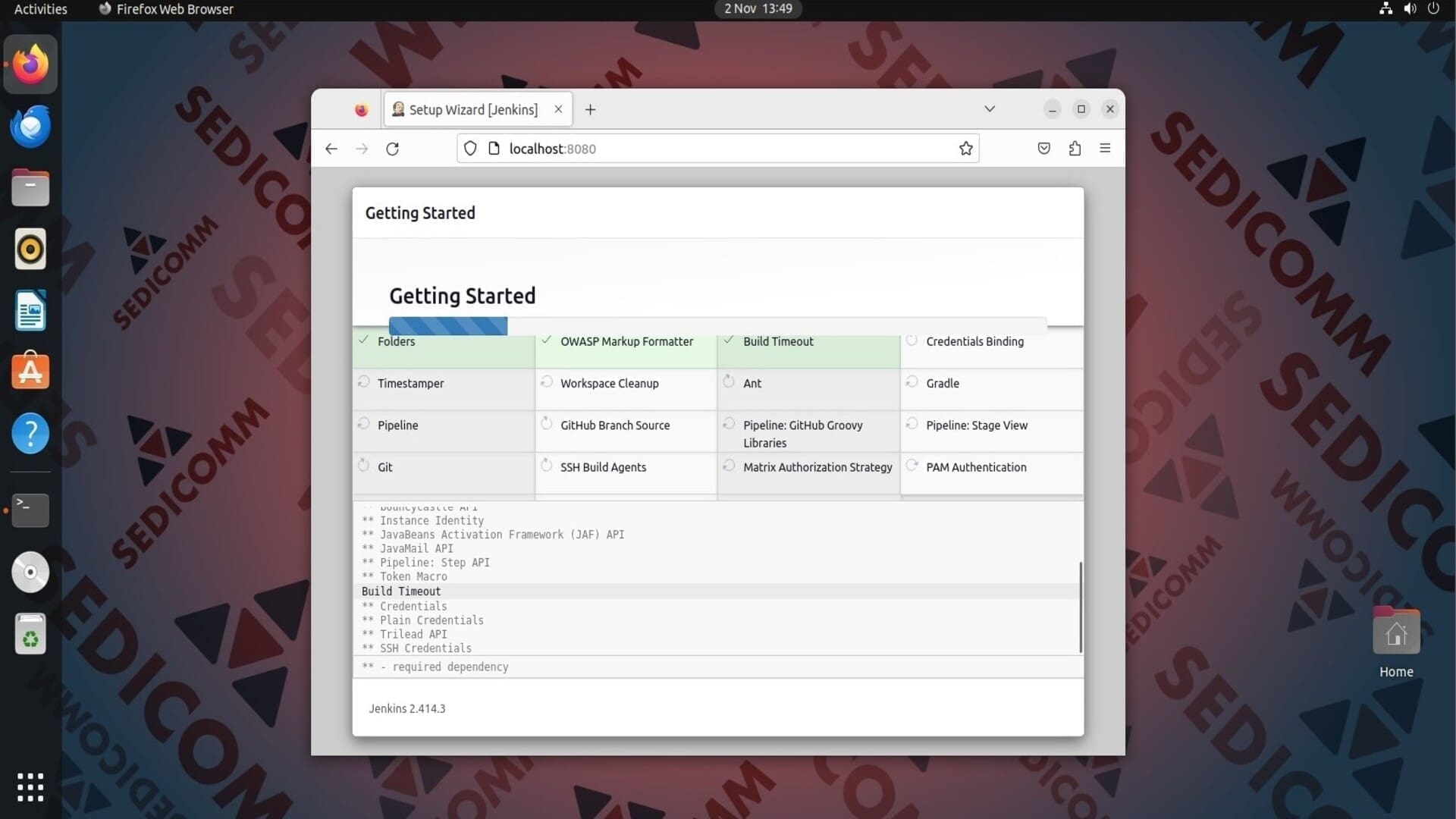Click the Plain Credentials log line
The image size is (1456, 819).
coord(422,620)
